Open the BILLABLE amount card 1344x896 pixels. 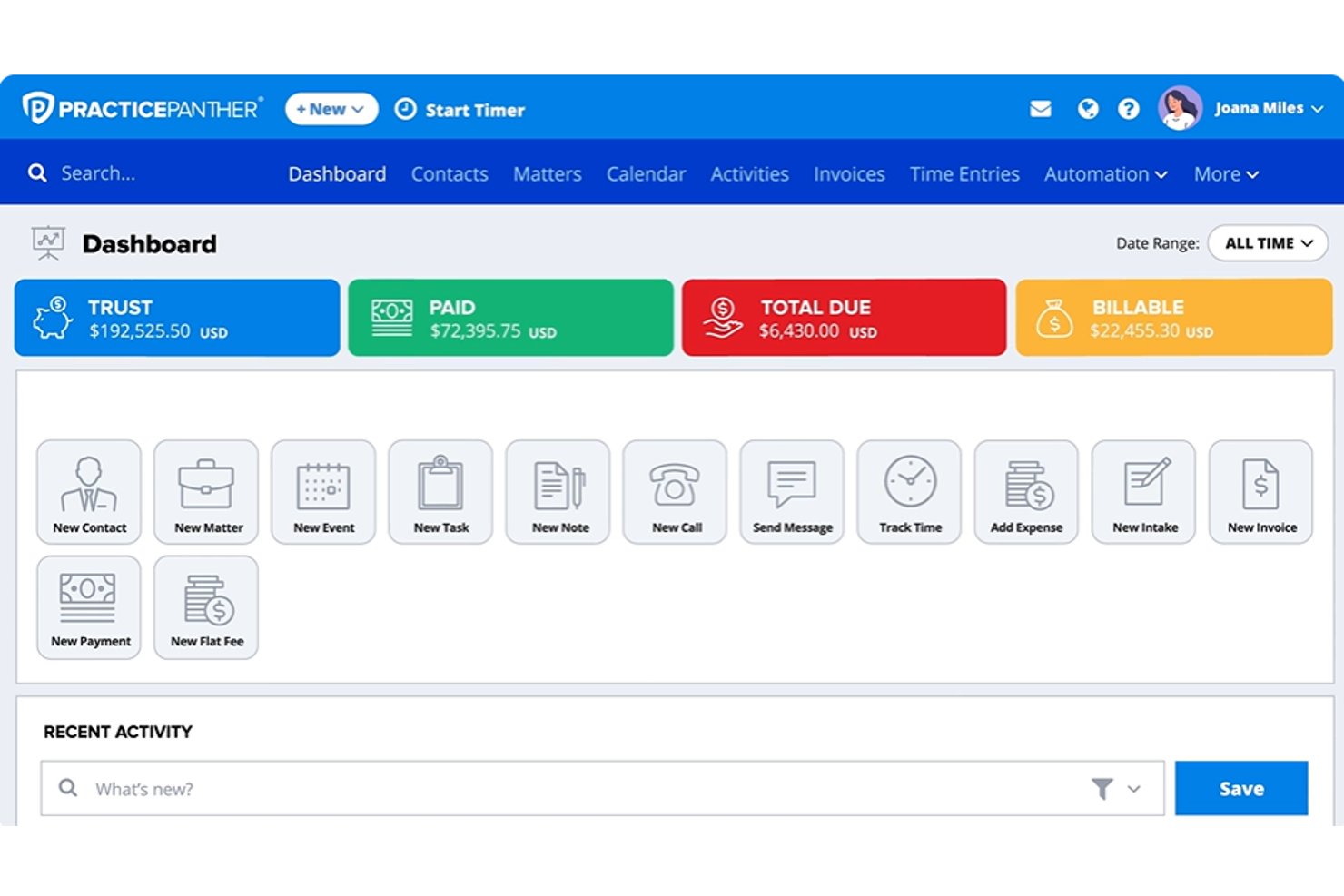[x=1174, y=318]
